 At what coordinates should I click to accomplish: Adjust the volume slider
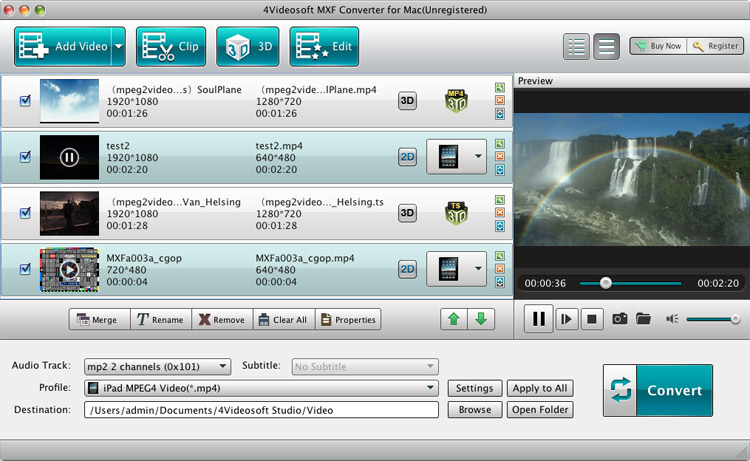[713, 319]
